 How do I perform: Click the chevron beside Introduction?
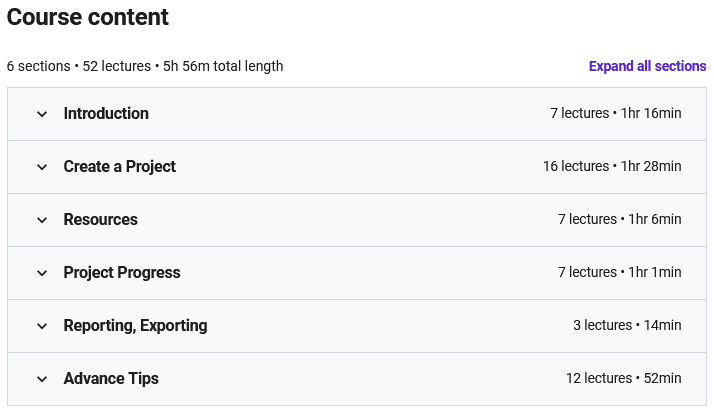click(42, 114)
